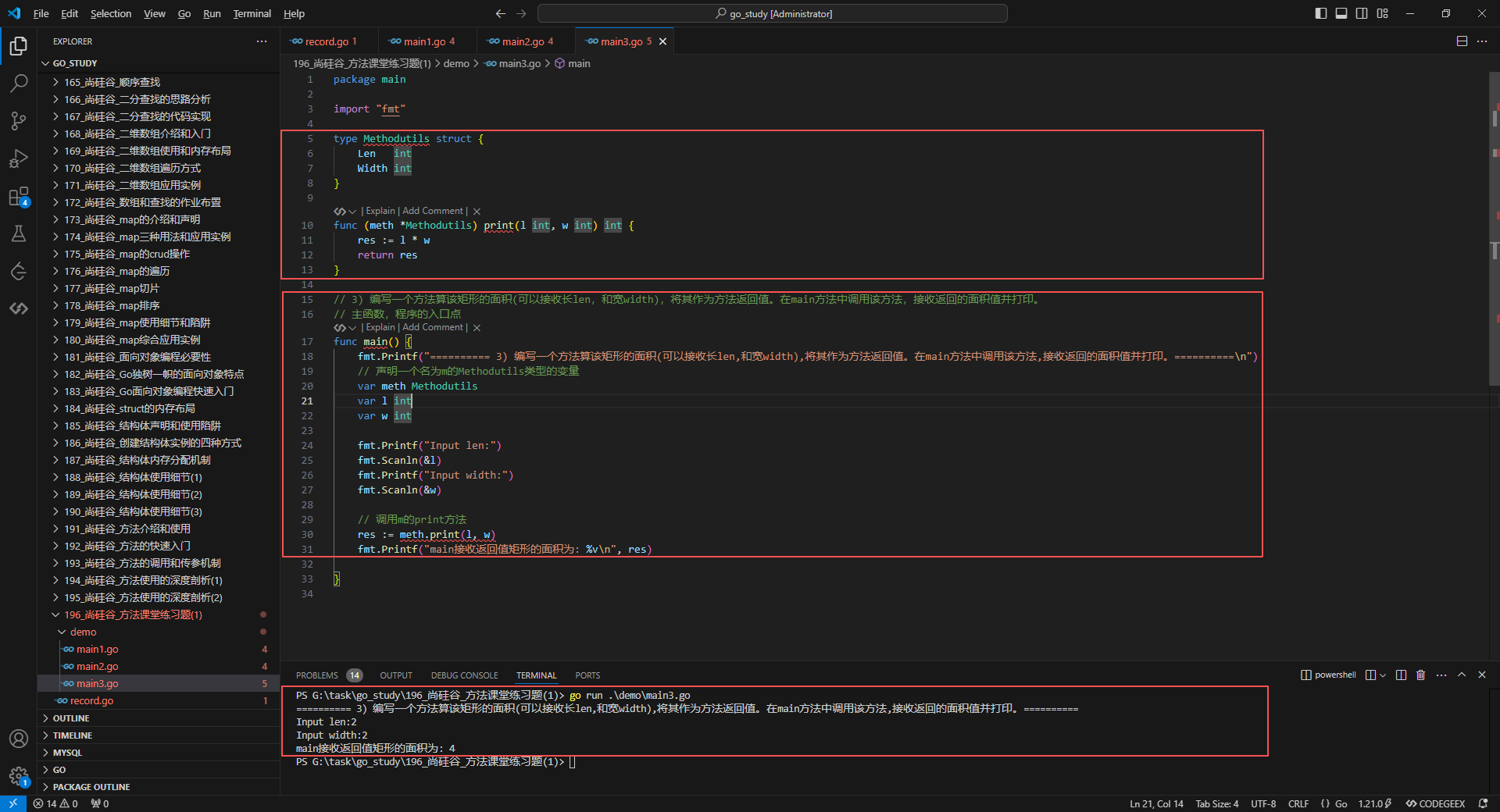The width and height of the screenshot is (1500, 812).
Task: Click the demo breadcrumb segment
Action: click(456, 63)
